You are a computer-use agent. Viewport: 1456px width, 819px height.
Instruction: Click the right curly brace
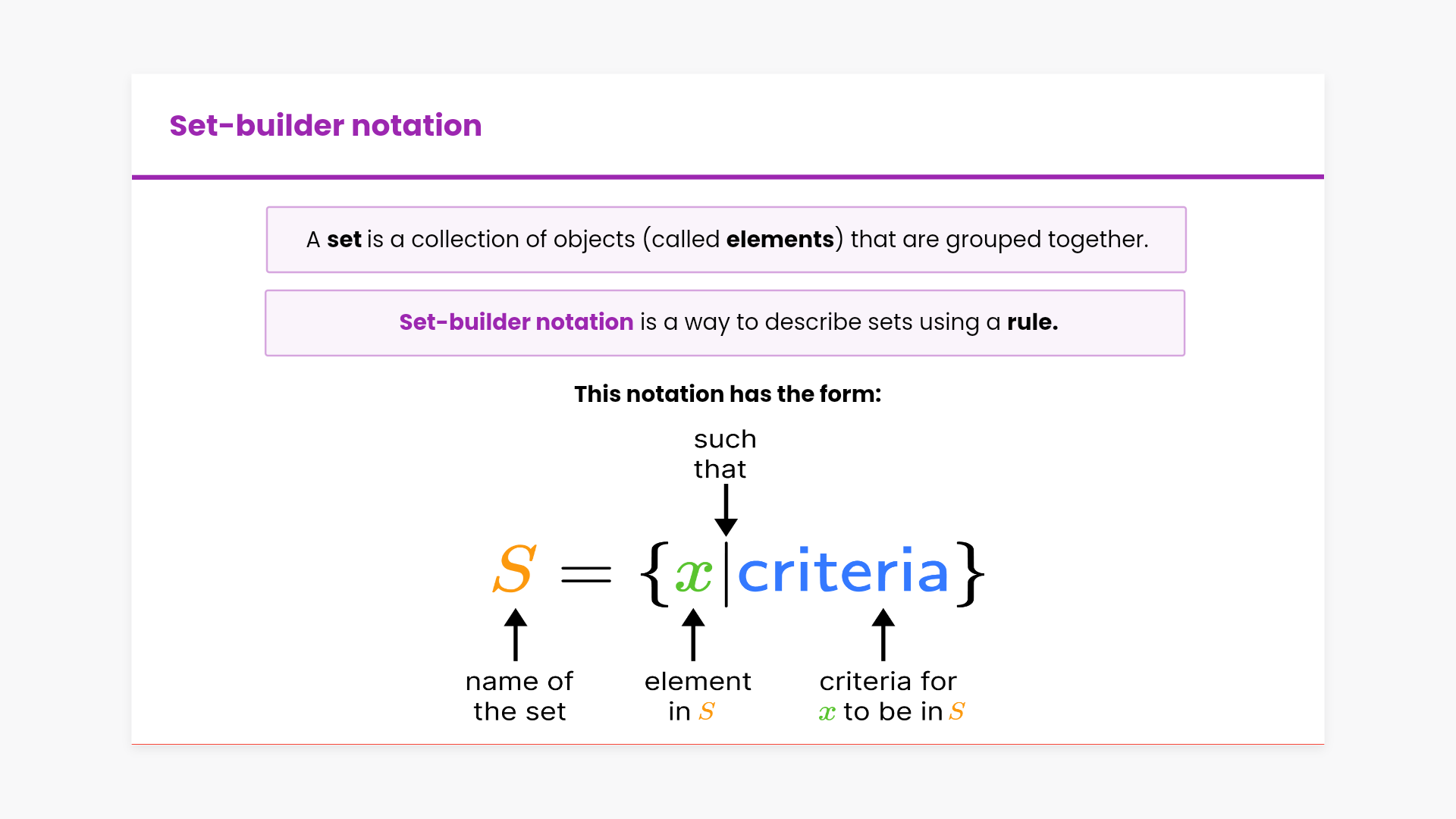pyautogui.click(x=970, y=573)
